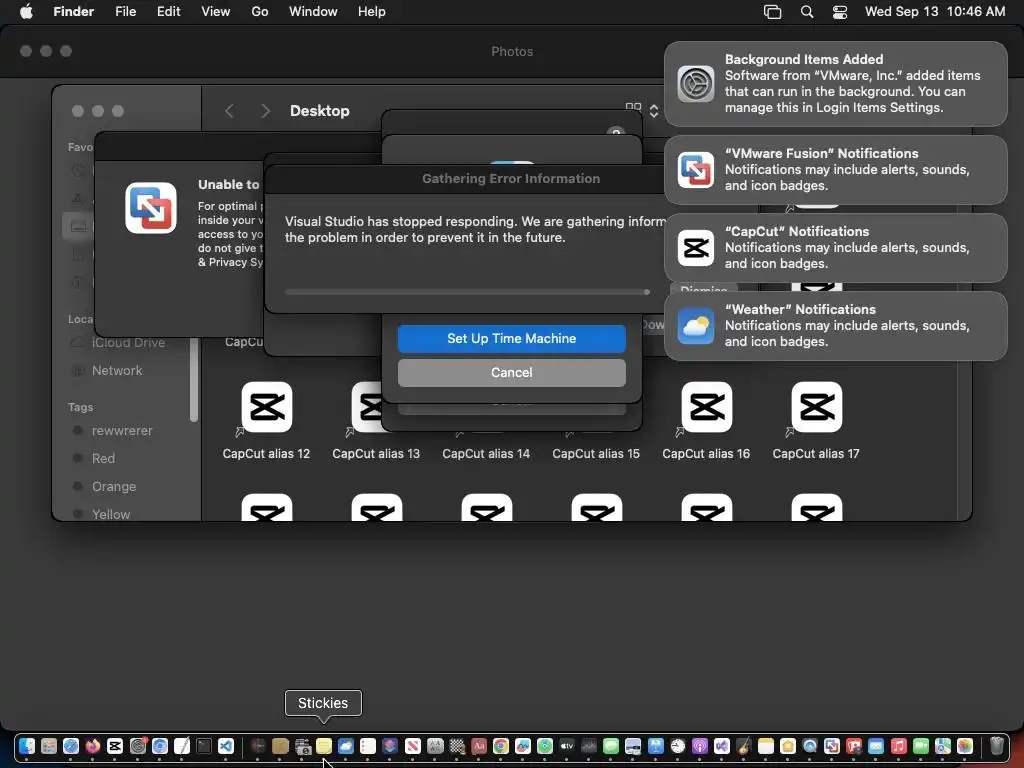Open System Settings from the Dock
This screenshot has width=1024, height=768.
tap(138, 746)
